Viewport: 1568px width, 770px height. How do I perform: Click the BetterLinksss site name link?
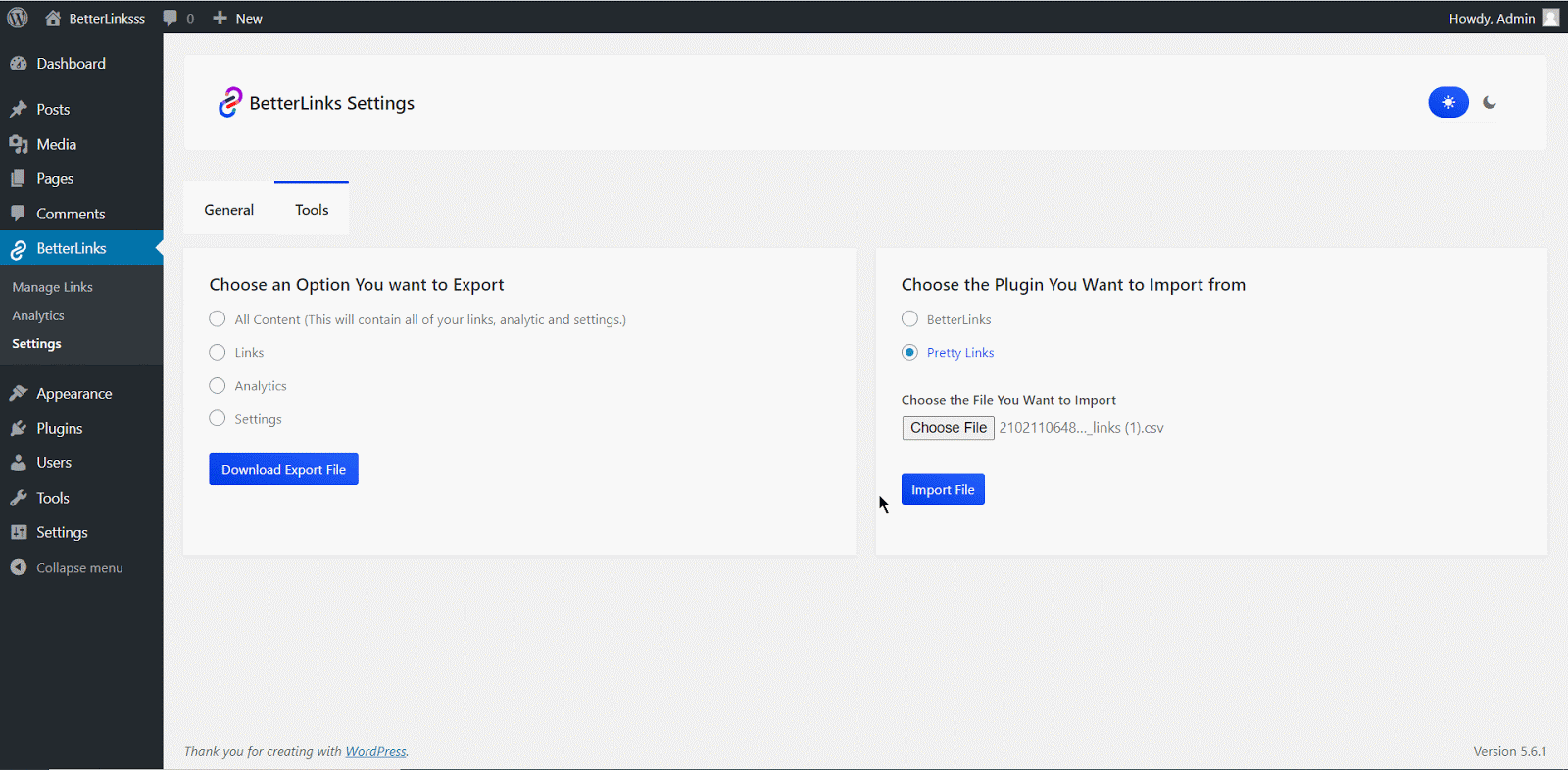tap(107, 18)
